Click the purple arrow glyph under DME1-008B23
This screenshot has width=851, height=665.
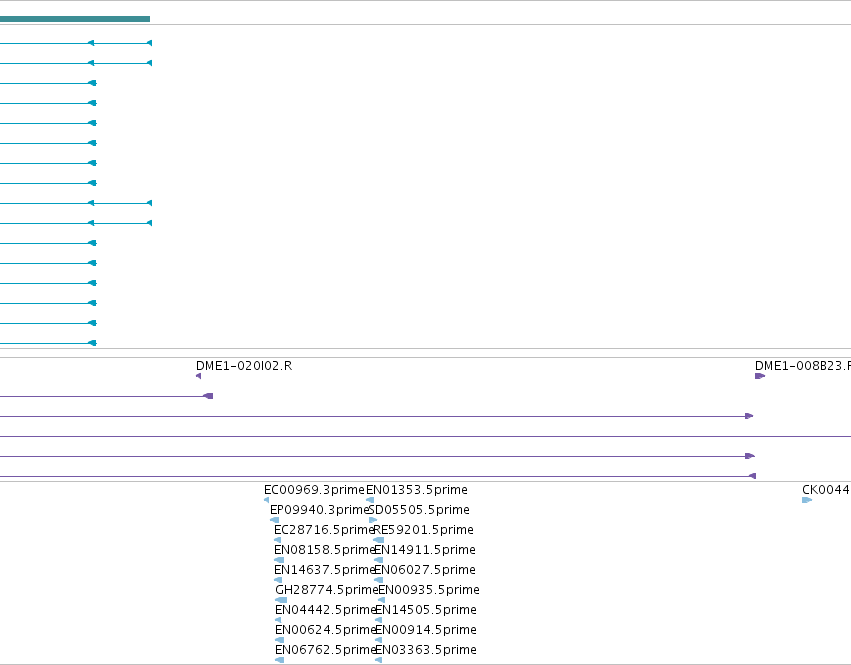tap(760, 376)
